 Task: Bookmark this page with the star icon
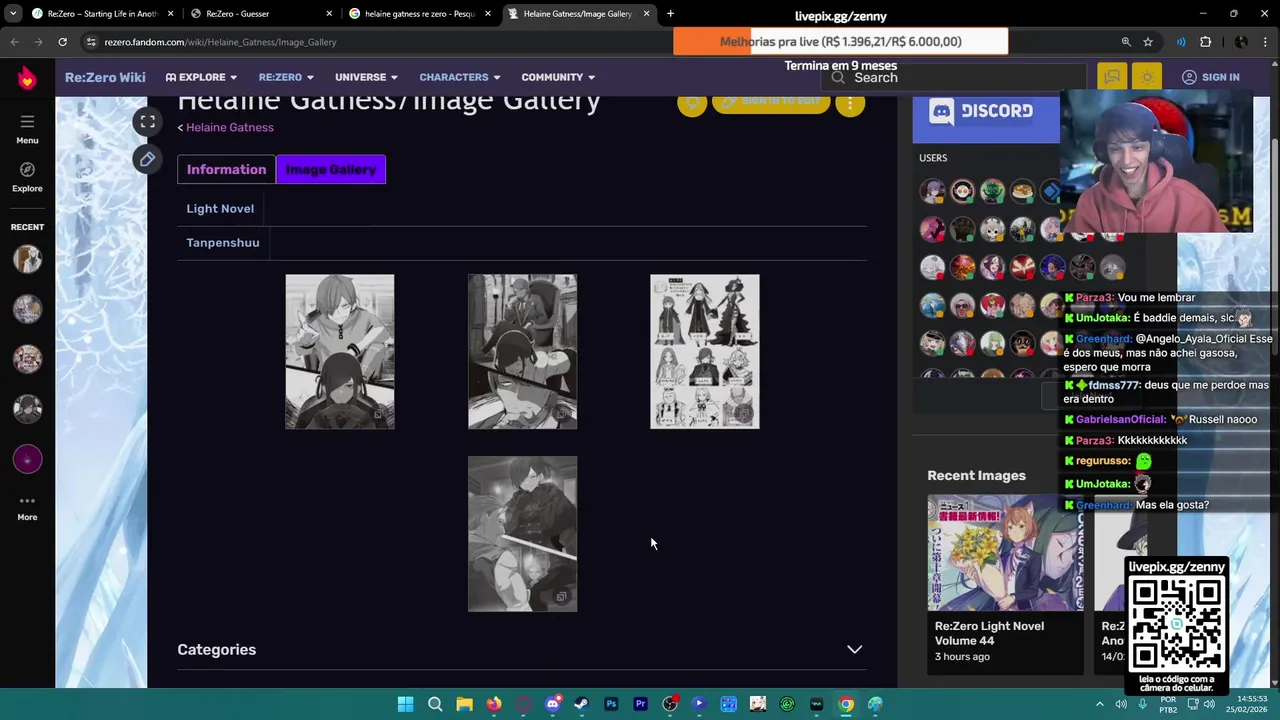pyautogui.click(x=1148, y=42)
